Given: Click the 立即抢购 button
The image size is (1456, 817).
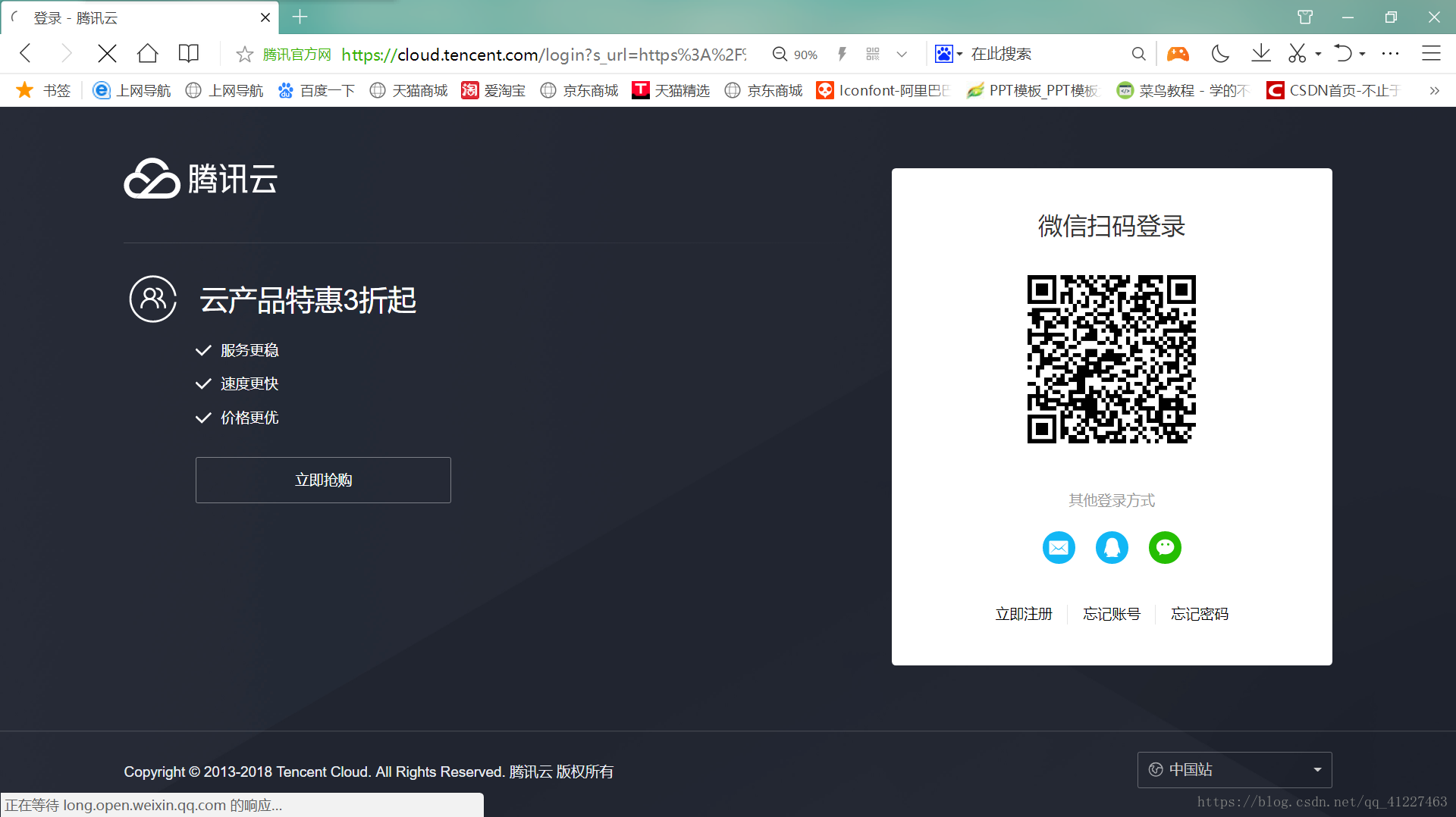Looking at the screenshot, I should (x=323, y=480).
